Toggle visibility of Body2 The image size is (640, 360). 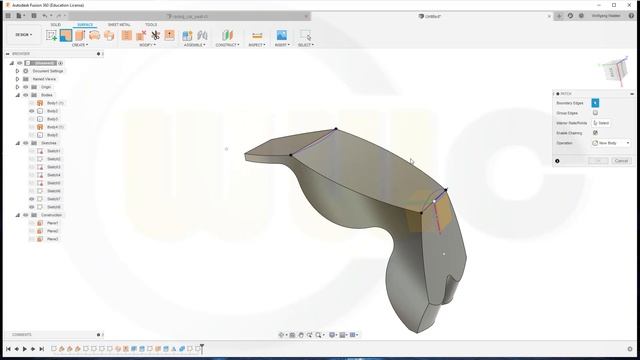pyautogui.click(x=32, y=111)
